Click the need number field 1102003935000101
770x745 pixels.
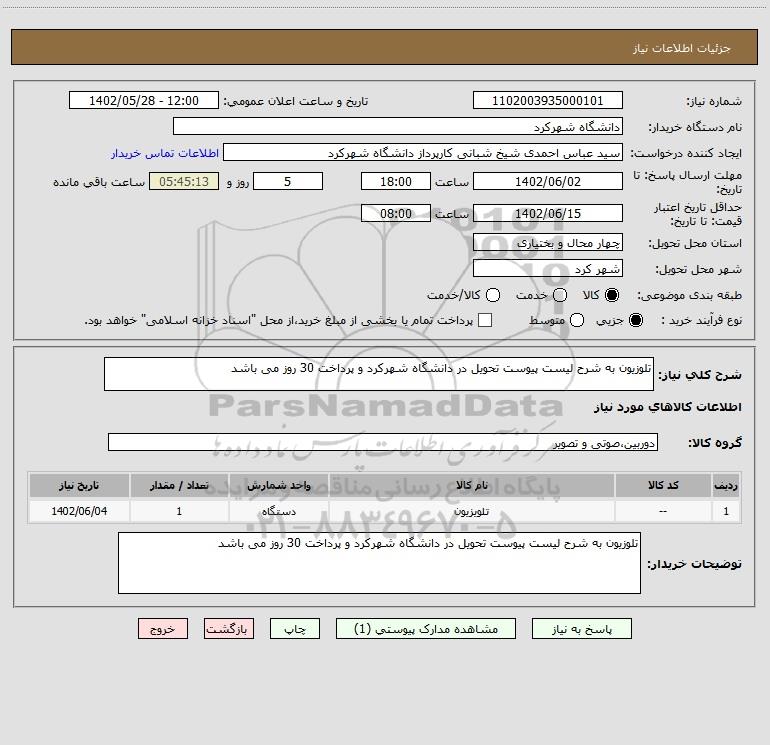tap(548, 100)
